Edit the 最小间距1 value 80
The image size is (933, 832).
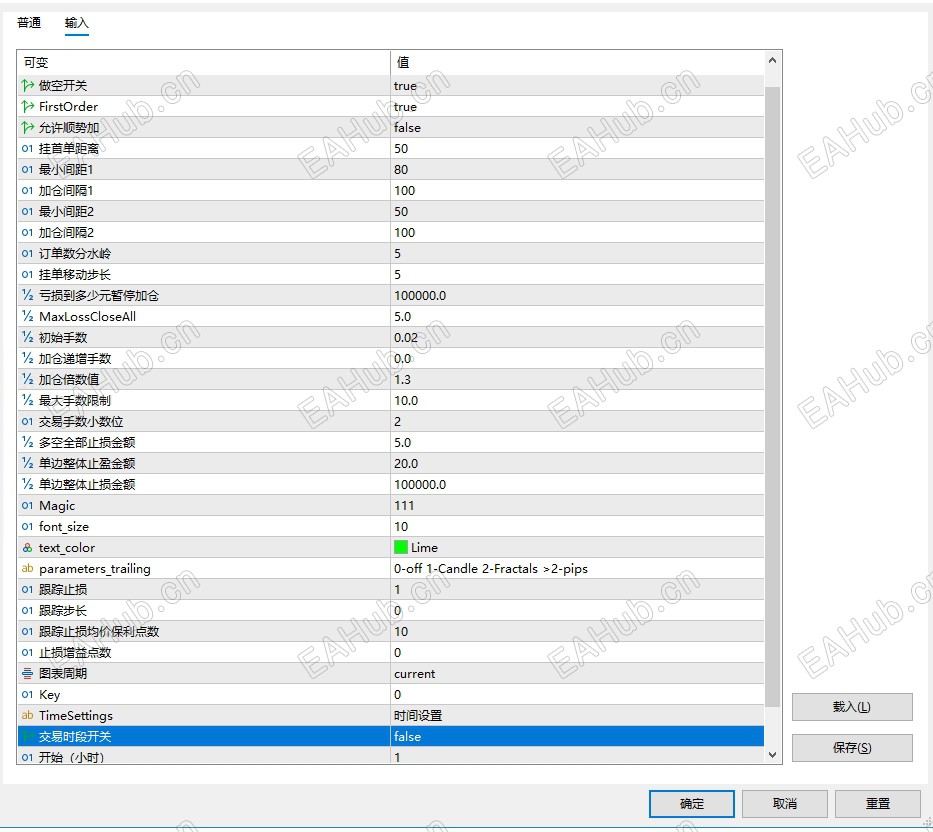click(x=577, y=170)
